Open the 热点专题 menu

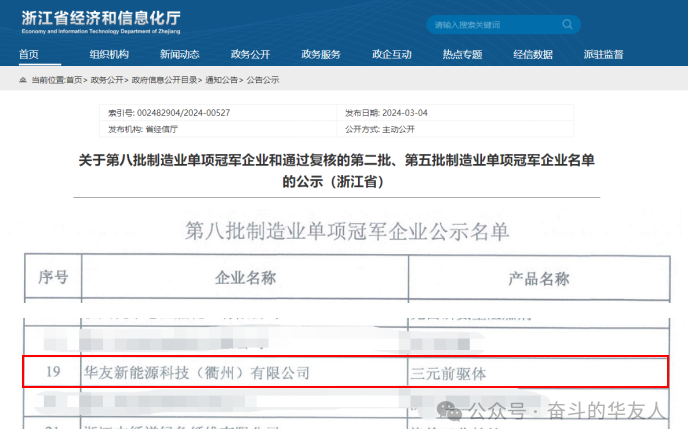click(462, 54)
